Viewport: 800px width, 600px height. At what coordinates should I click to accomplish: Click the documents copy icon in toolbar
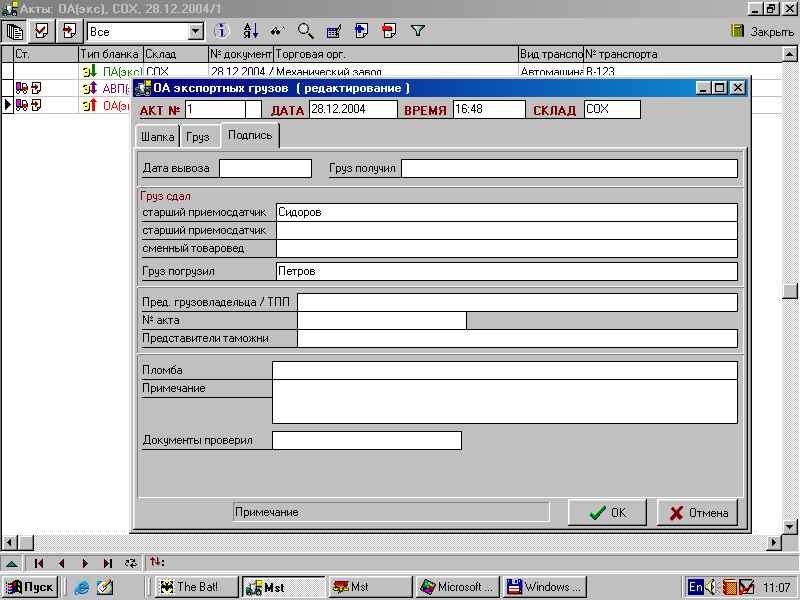14,31
